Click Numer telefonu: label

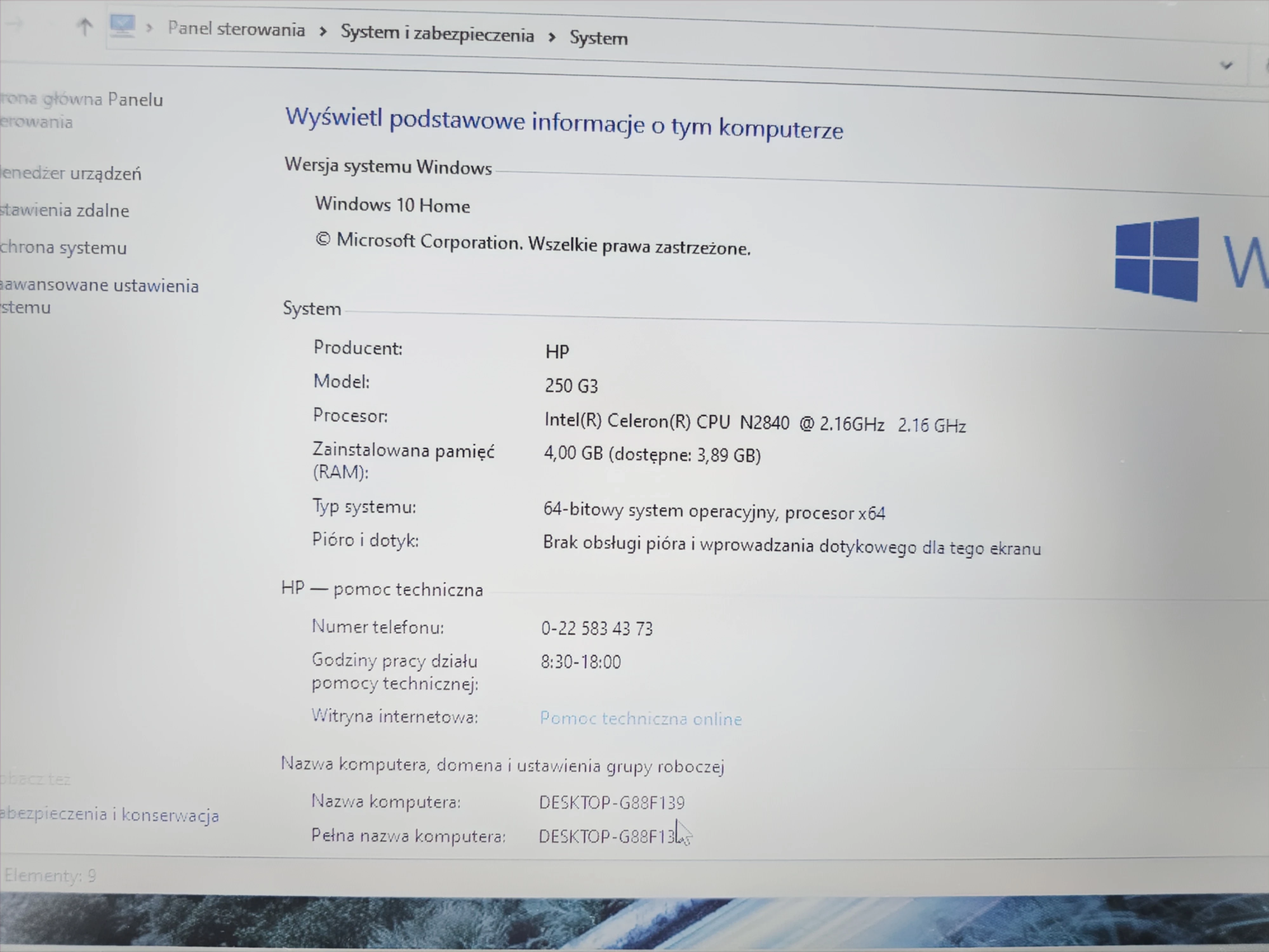pyautogui.click(x=378, y=627)
